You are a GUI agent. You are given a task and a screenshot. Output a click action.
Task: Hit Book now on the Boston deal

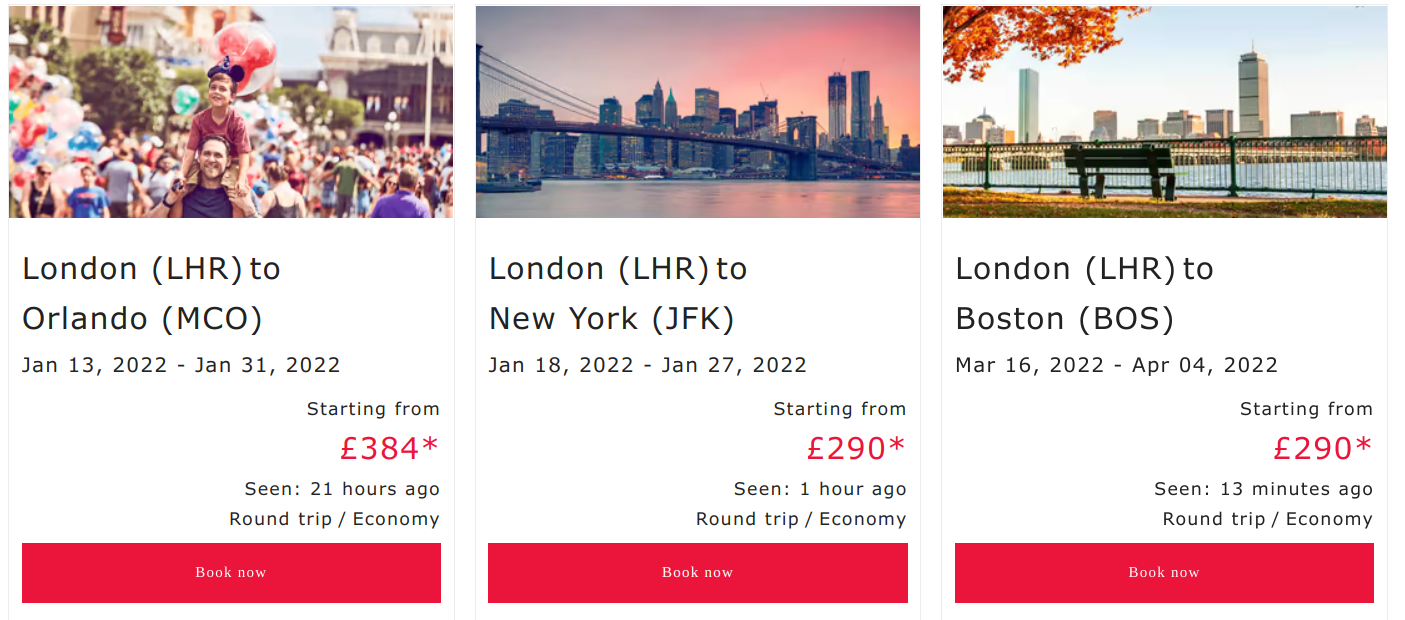pyautogui.click(x=1164, y=573)
